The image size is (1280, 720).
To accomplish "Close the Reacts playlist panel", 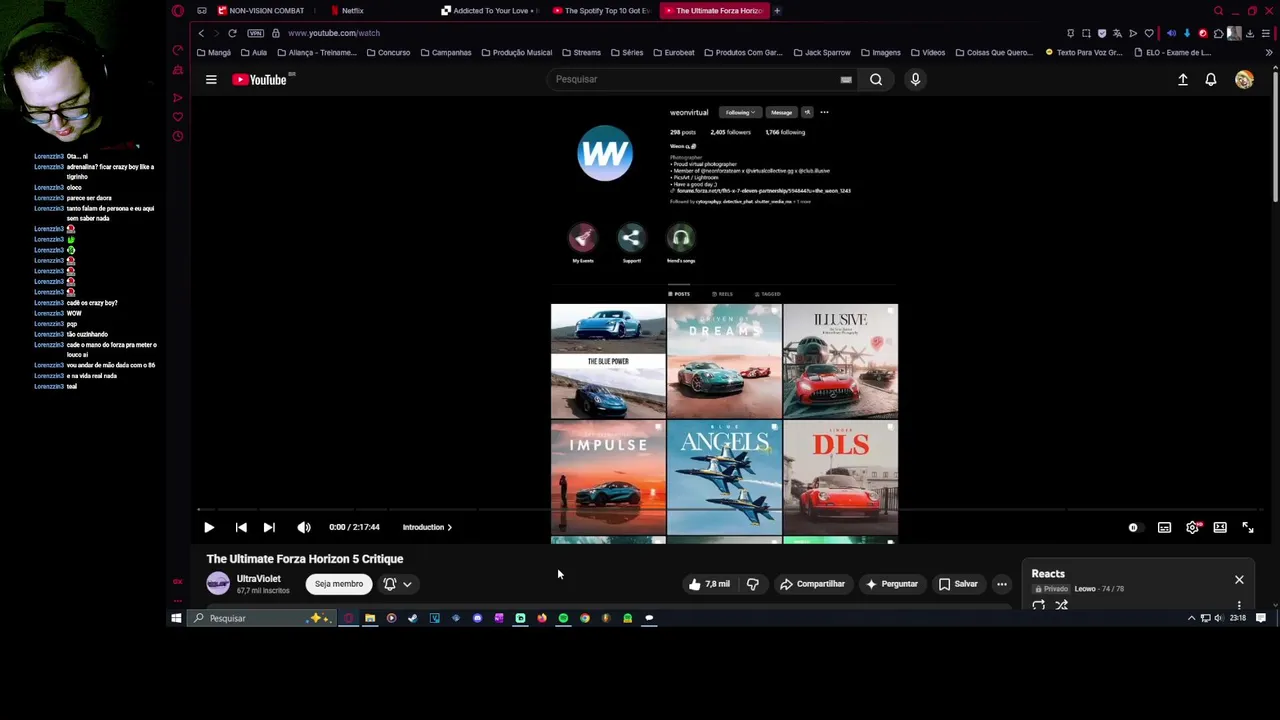I will pyautogui.click(x=1239, y=580).
